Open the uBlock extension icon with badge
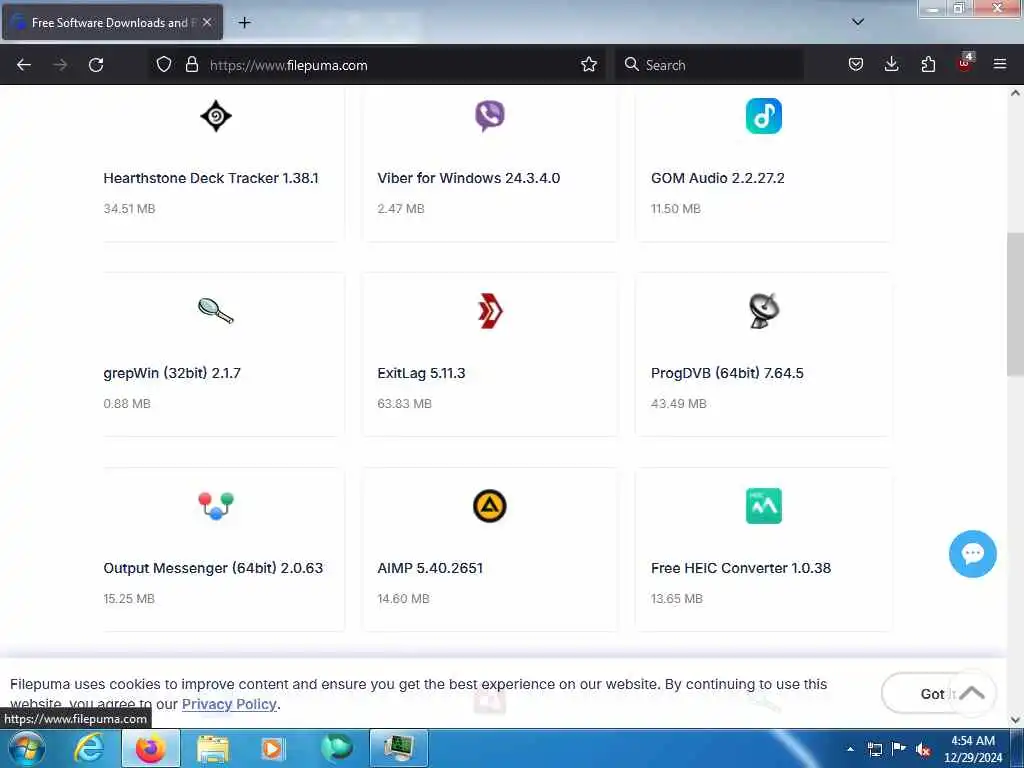1024x768 pixels. [x=965, y=63]
